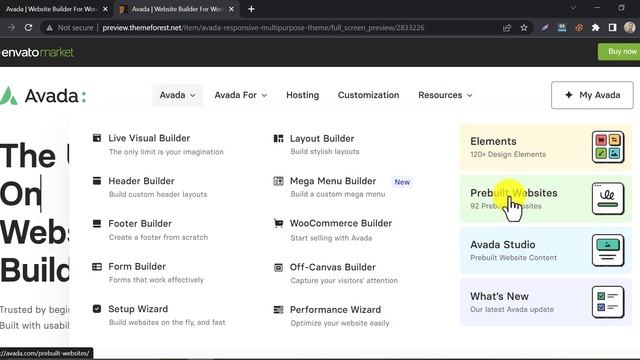640x360 pixels.
Task: Open the browser extensions puzzle icon
Action: point(596,28)
